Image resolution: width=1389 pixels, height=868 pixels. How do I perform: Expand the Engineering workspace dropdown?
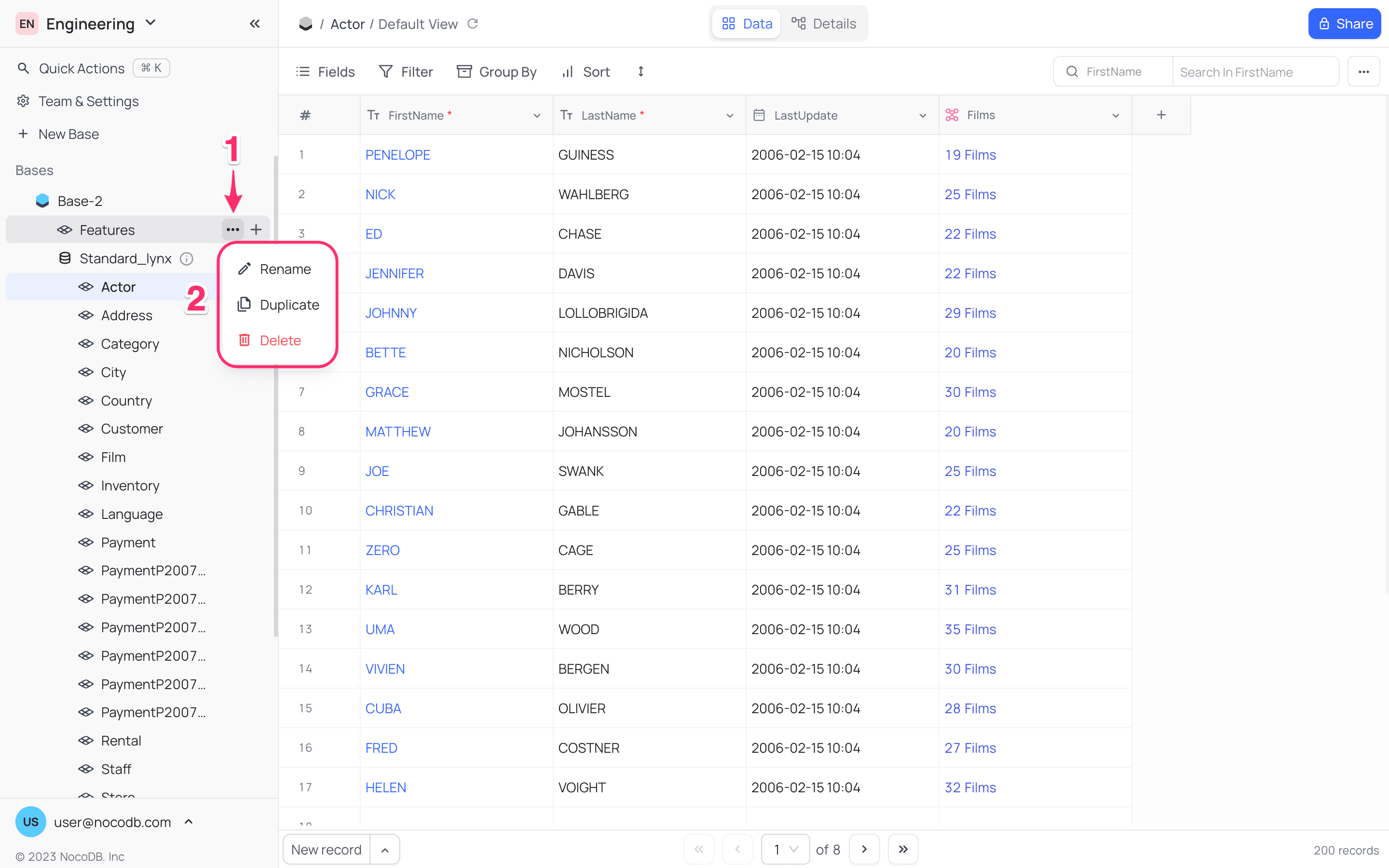(150, 23)
